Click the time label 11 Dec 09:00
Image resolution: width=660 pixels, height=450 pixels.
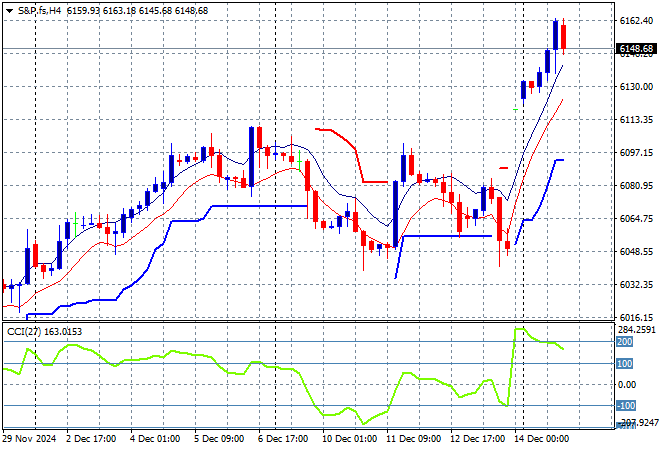coord(413,439)
